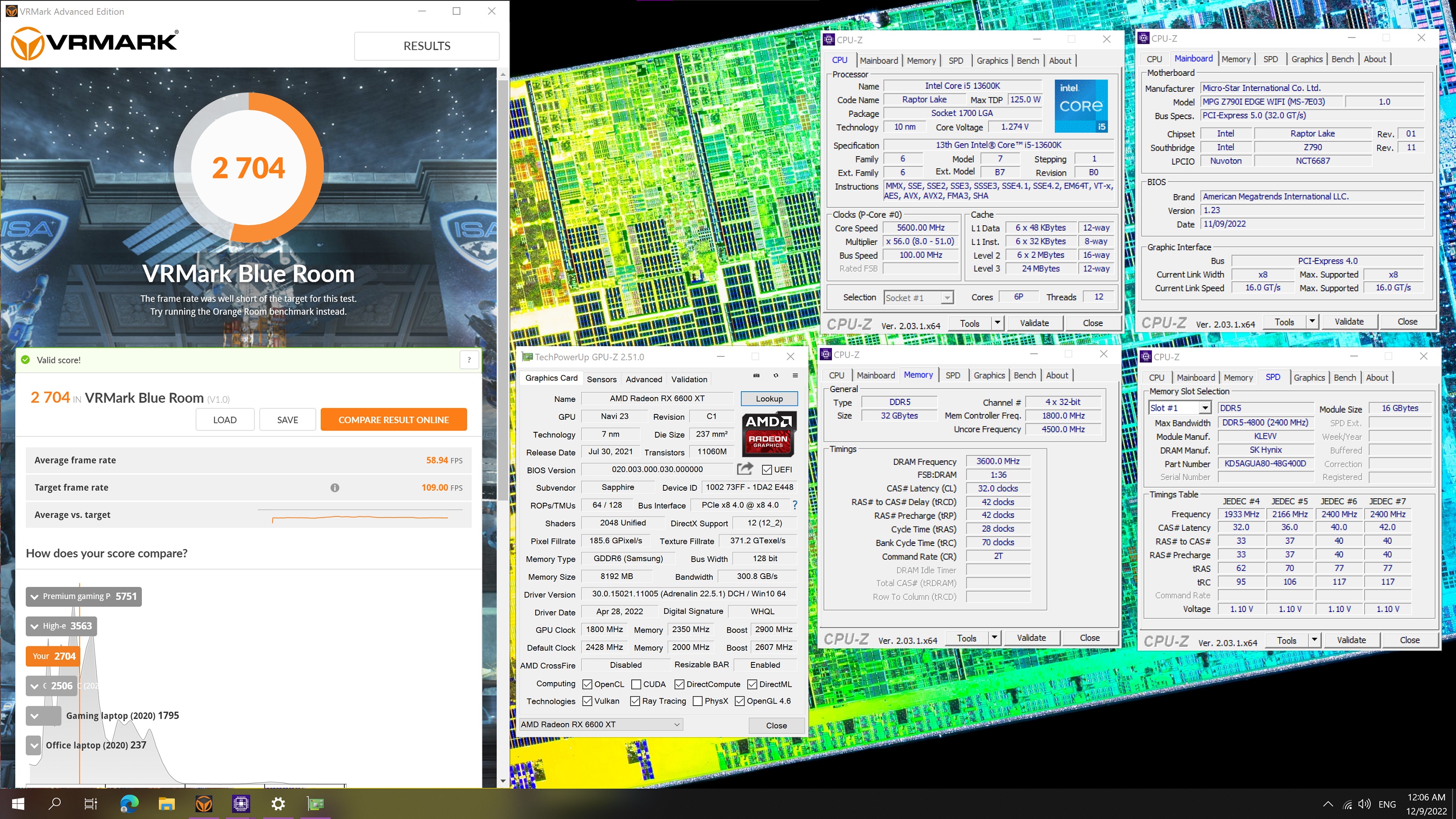This screenshot has width=1456, height=819.
Task: Toggle the Ray Tracing checkbox
Action: [x=635, y=701]
